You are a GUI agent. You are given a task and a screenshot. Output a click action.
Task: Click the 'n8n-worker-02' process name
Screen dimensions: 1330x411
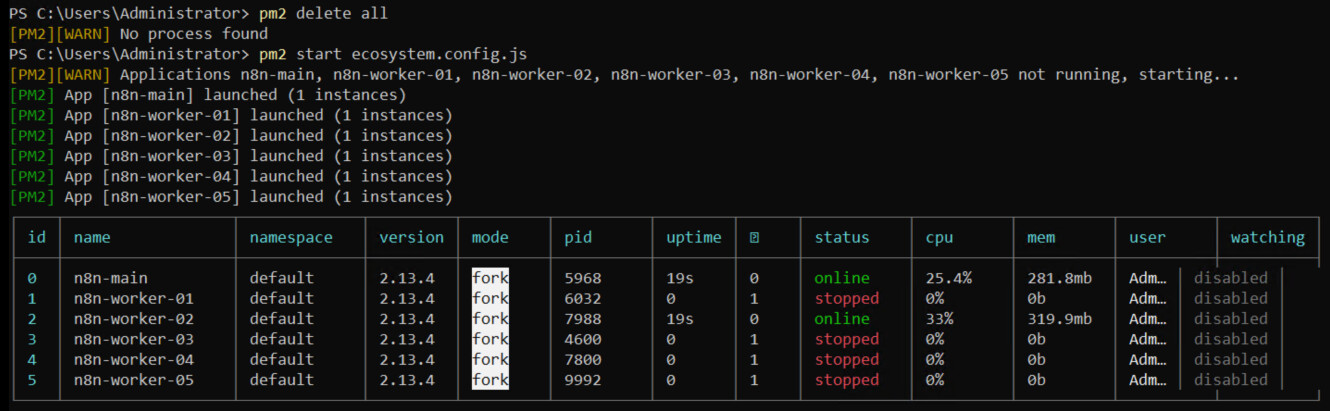[134, 319]
